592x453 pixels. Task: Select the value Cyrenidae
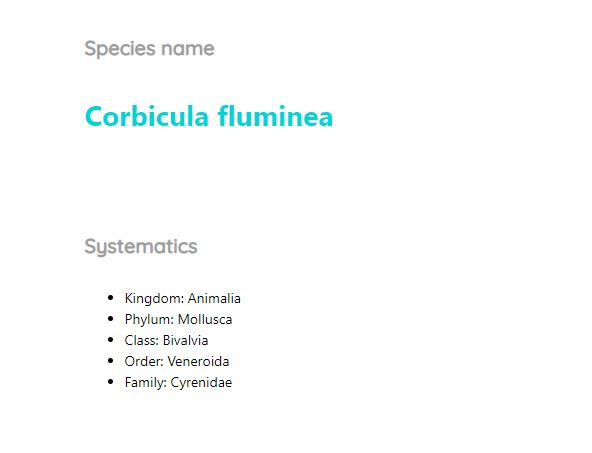(x=201, y=383)
